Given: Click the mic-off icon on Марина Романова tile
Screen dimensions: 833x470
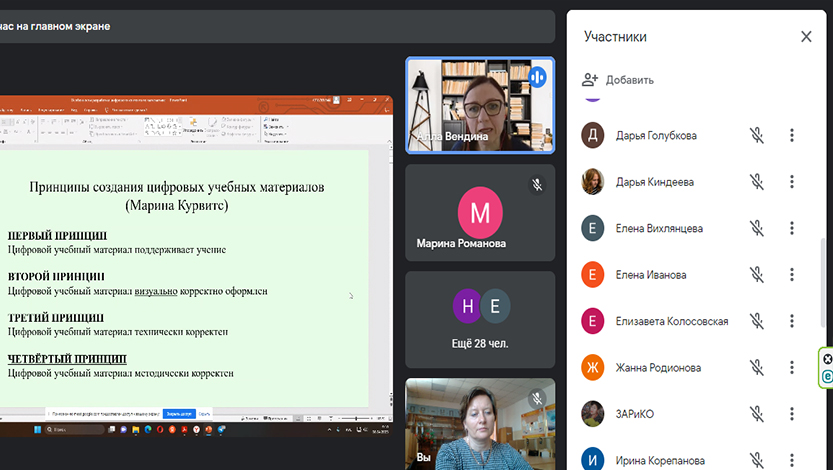Looking at the screenshot, I should [537, 185].
